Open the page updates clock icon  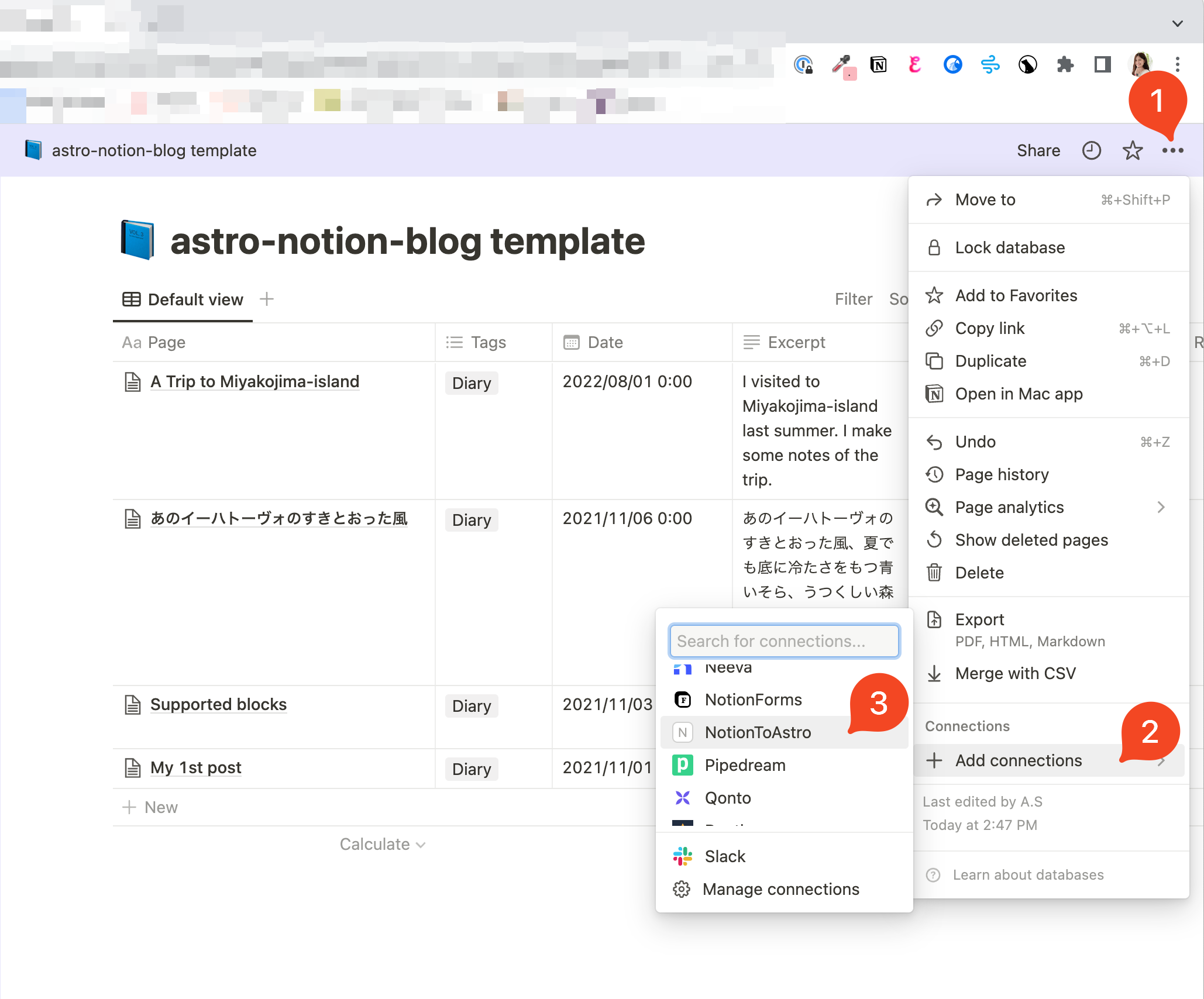1092,150
